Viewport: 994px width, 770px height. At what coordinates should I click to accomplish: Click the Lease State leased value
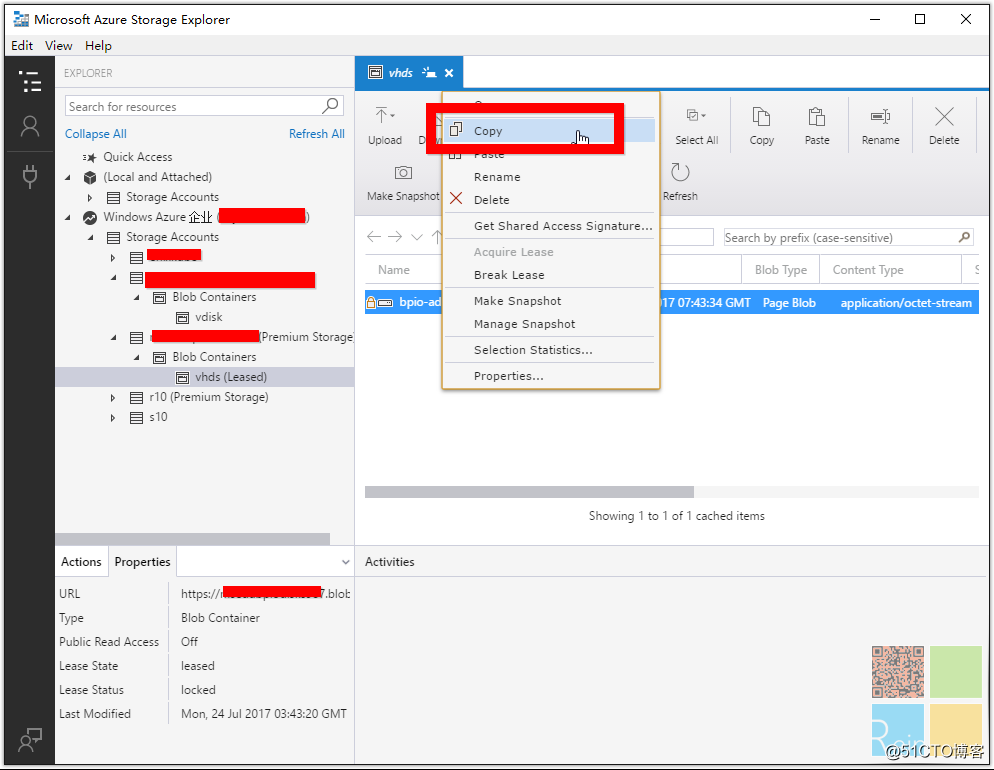click(x=198, y=665)
